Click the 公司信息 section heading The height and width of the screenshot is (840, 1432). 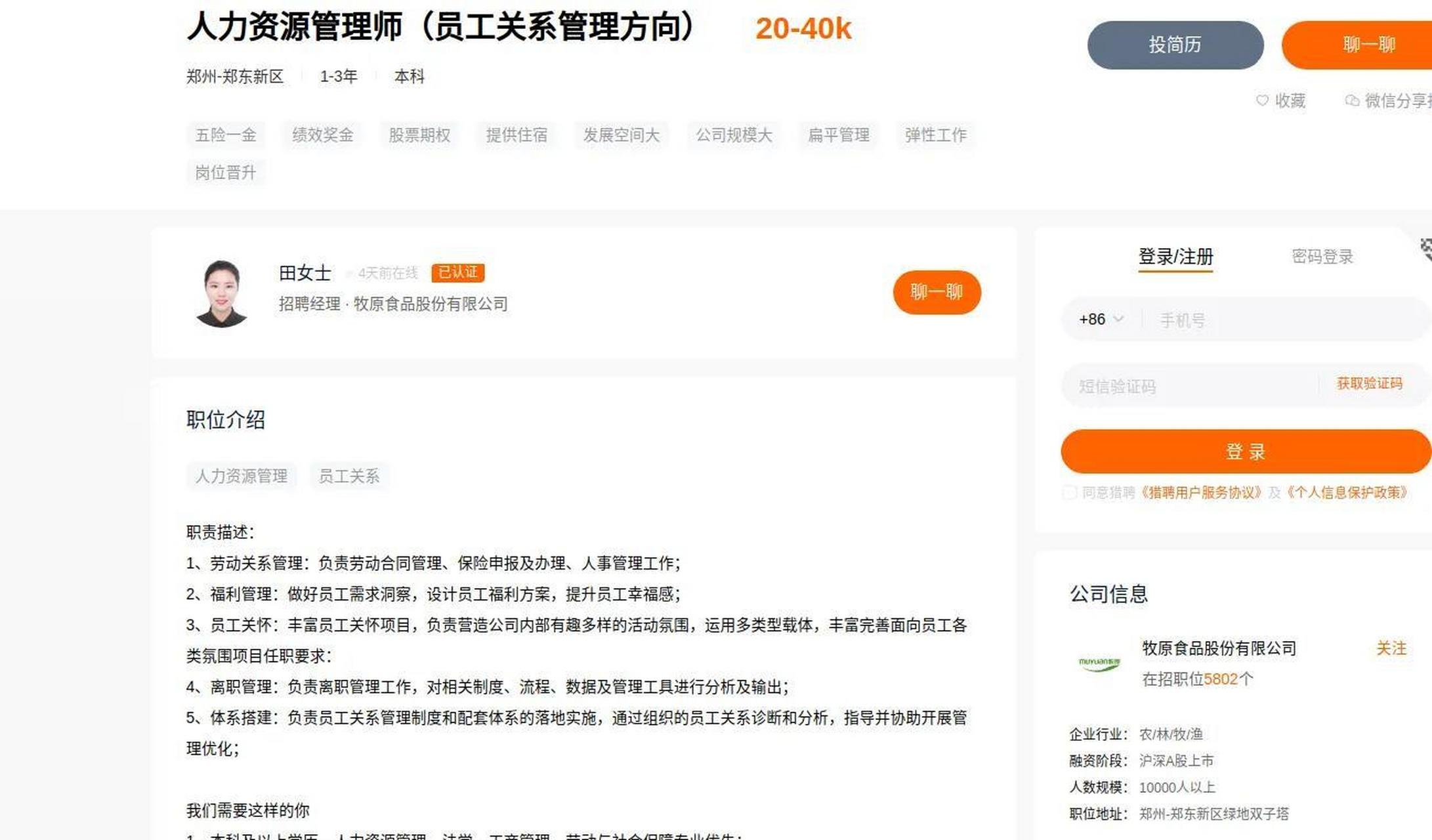[x=1109, y=594]
